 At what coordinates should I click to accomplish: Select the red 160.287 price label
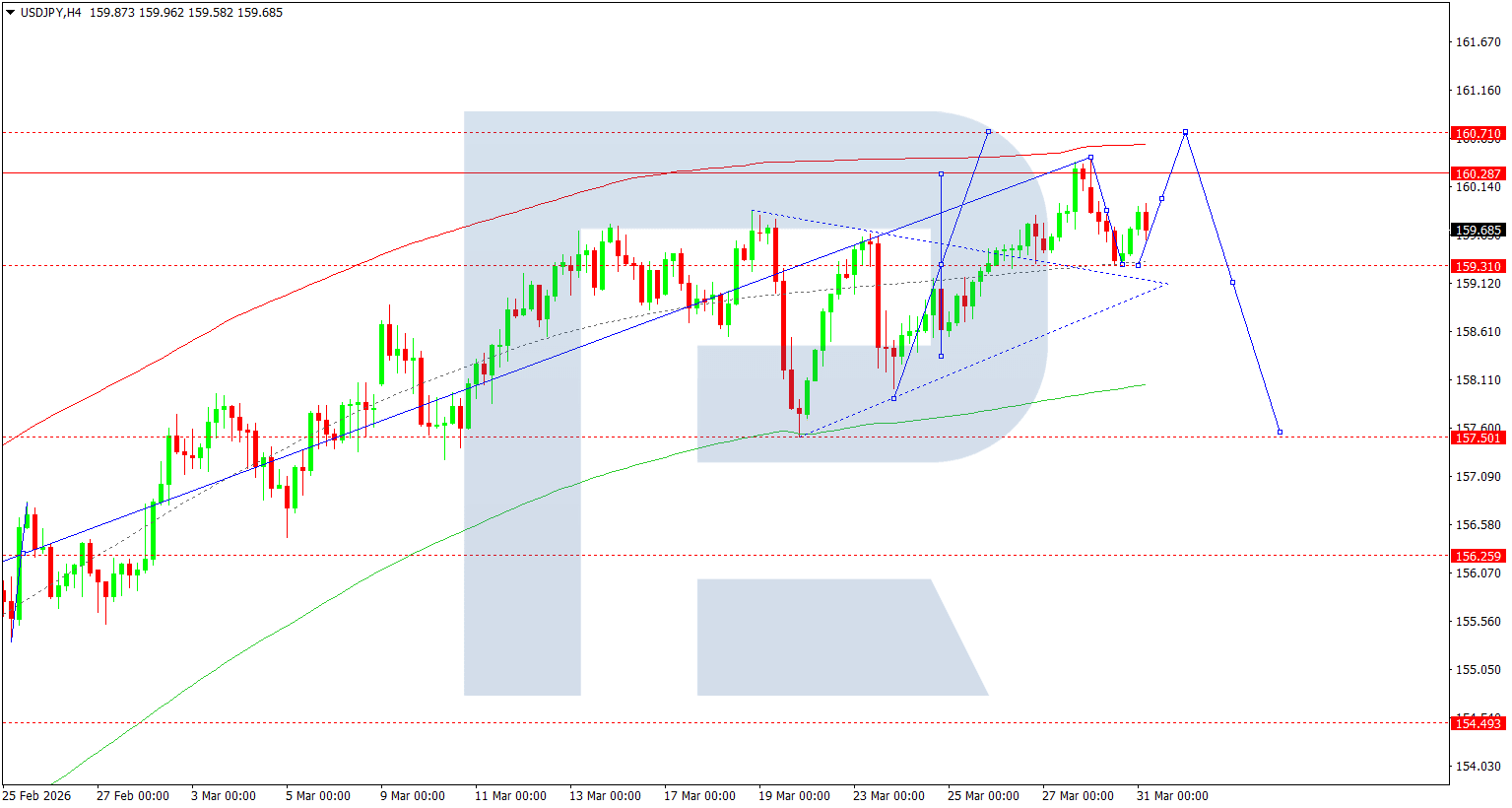[x=1478, y=173]
